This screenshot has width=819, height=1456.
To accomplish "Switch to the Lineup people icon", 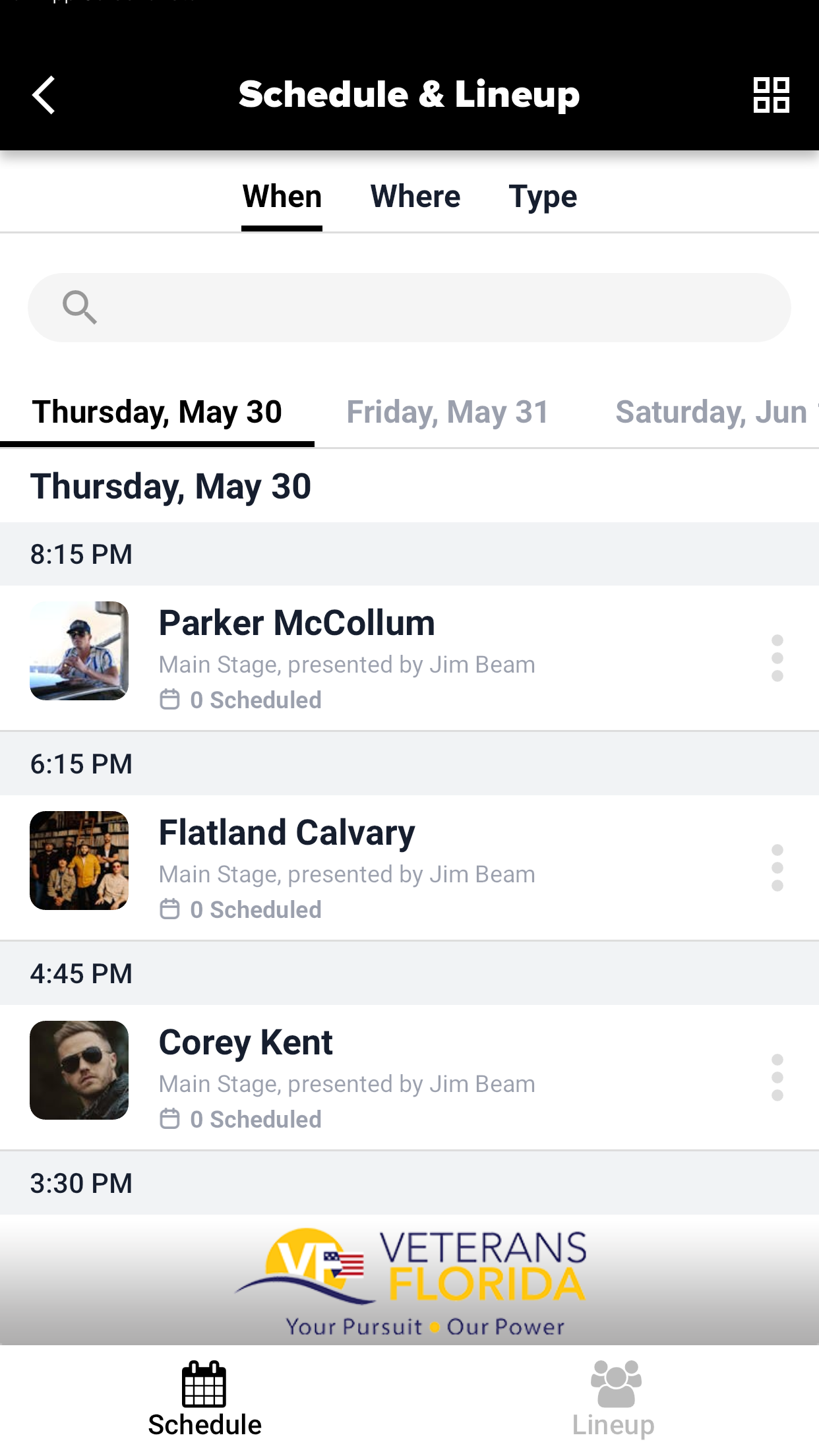I will tap(615, 1383).
